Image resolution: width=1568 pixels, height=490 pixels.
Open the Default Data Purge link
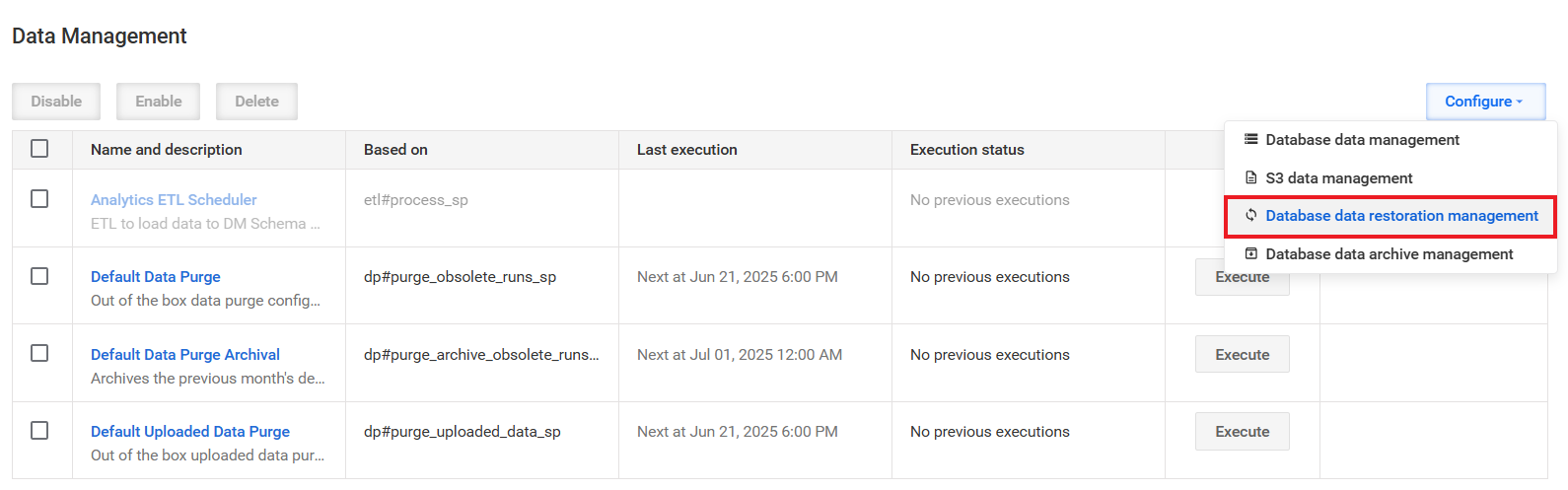pos(156,277)
